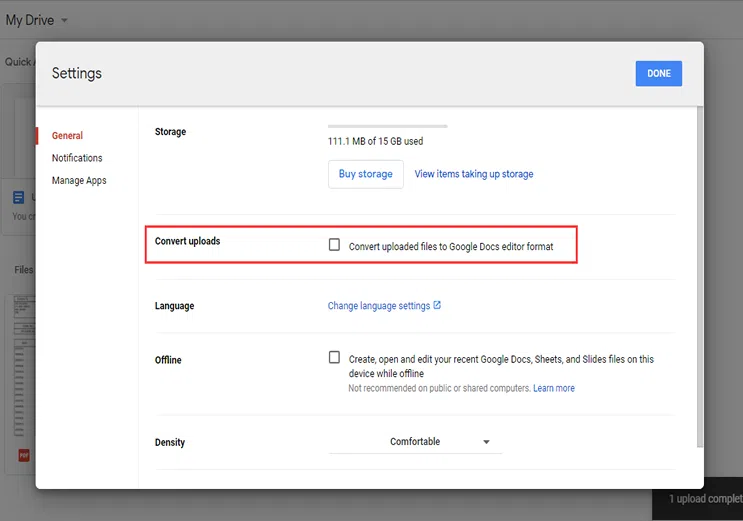Select the General settings tab

(67, 136)
